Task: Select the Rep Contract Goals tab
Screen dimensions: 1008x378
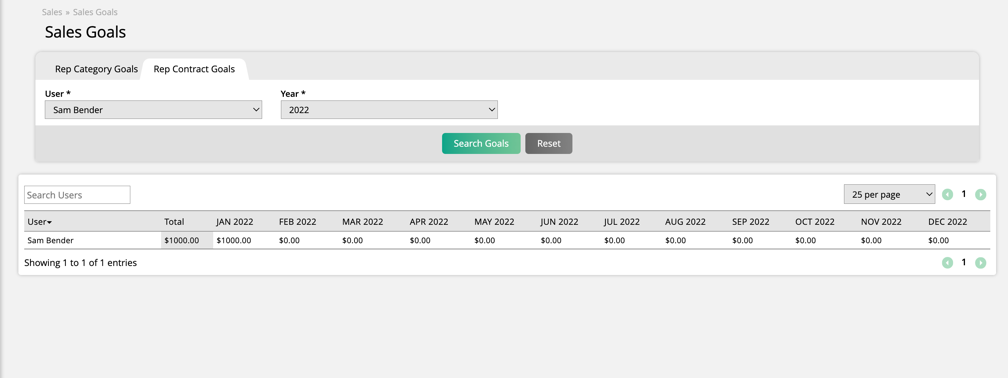Action: point(194,69)
